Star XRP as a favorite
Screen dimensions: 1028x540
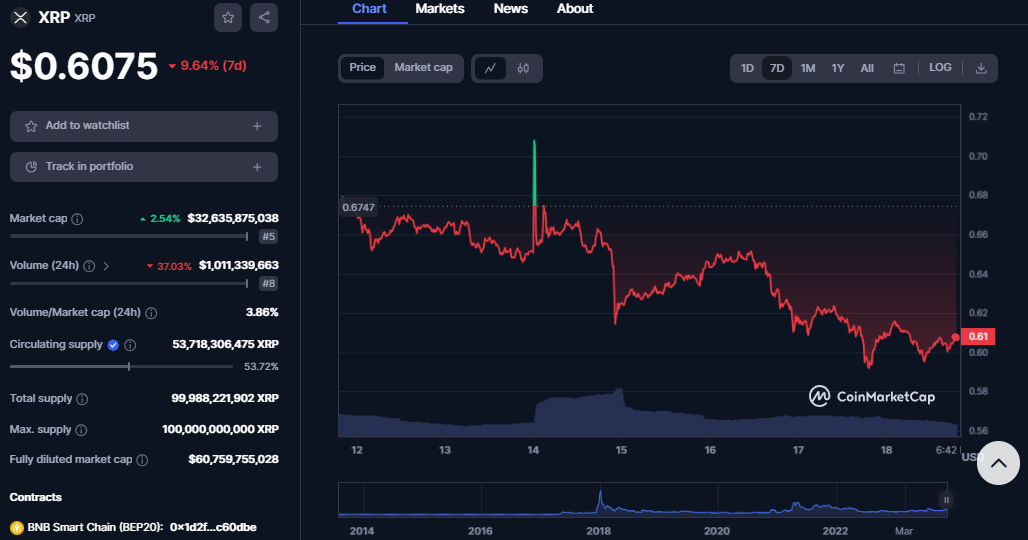228,17
